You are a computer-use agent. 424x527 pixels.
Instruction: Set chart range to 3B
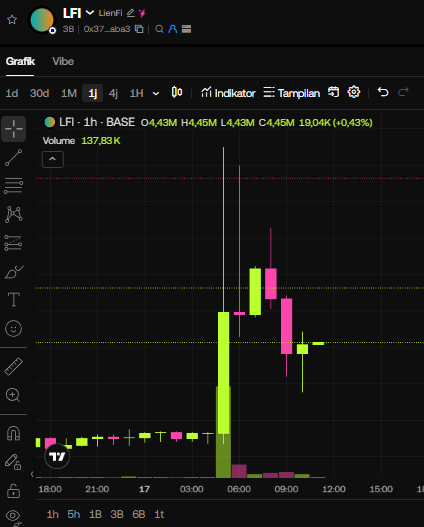[117, 514]
